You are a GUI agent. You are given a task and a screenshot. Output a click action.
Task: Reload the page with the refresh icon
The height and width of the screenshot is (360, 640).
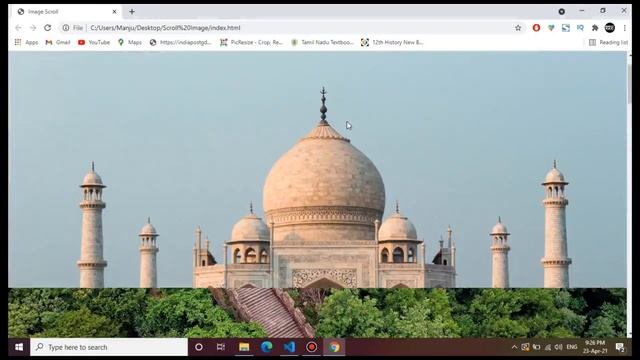click(x=48, y=28)
